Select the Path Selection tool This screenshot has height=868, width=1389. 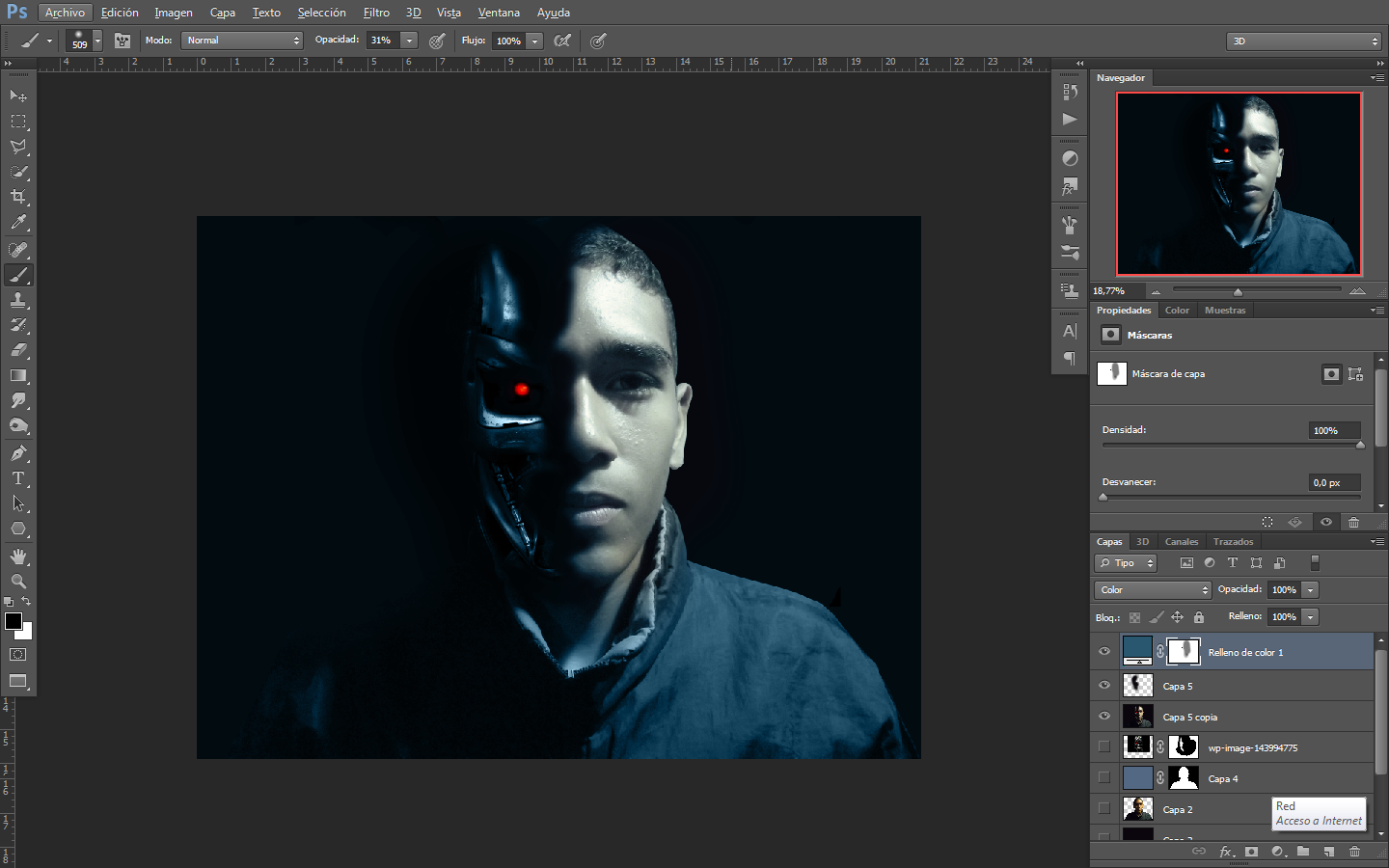pos(18,503)
